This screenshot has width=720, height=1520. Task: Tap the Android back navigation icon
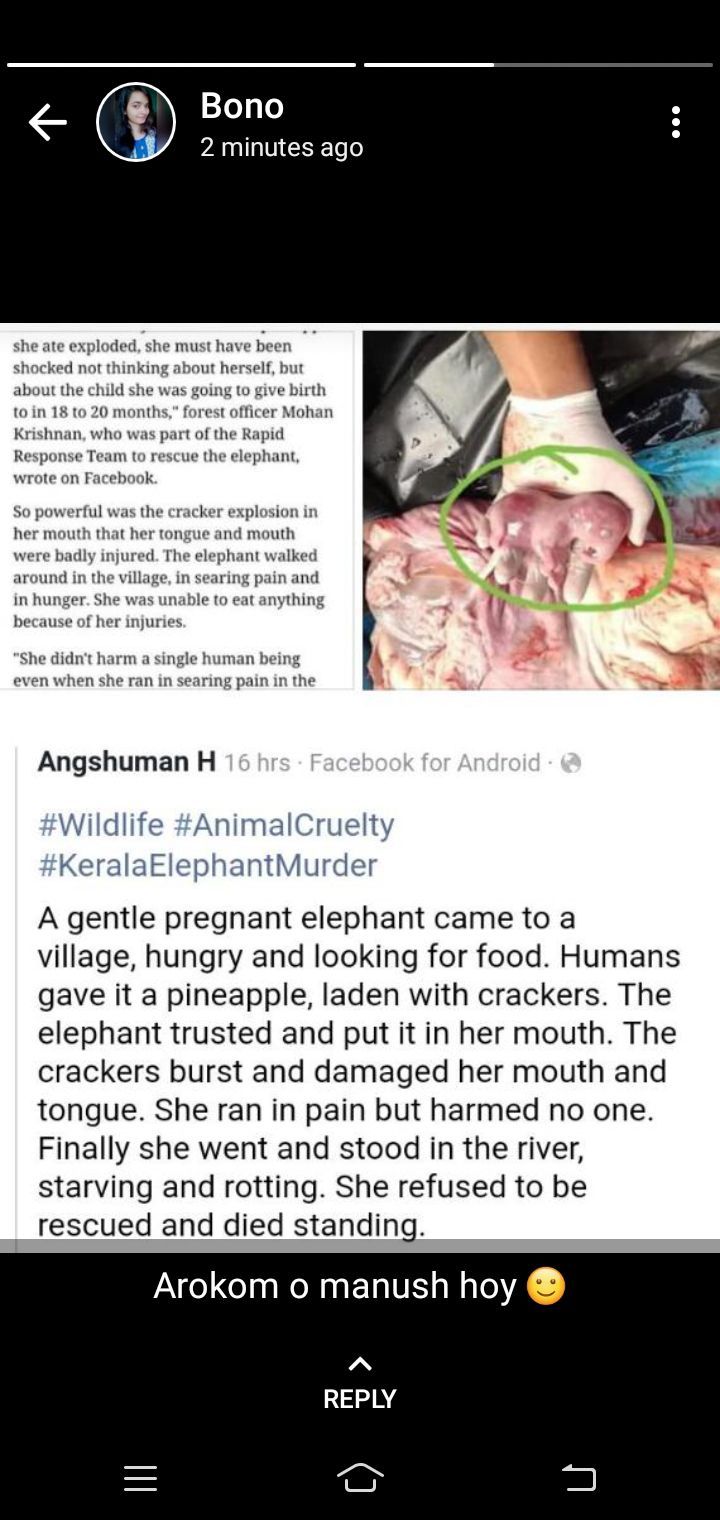coord(579,1478)
